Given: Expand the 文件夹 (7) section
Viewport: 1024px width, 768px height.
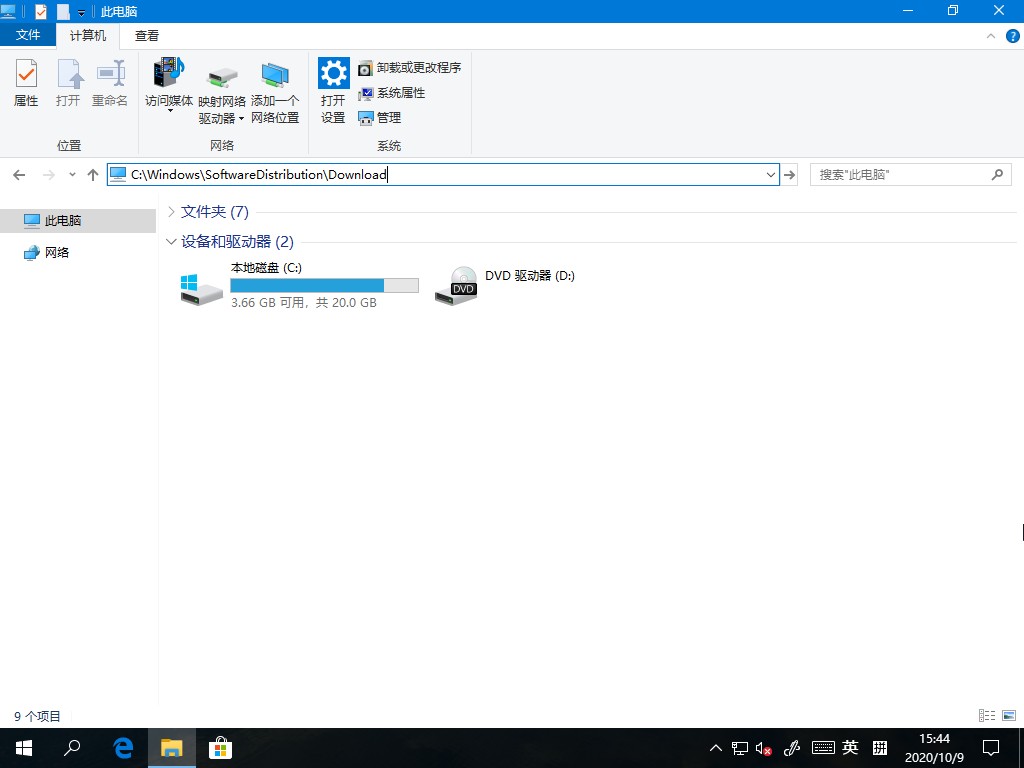Looking at the screenshot, I should tap(171, 211).
